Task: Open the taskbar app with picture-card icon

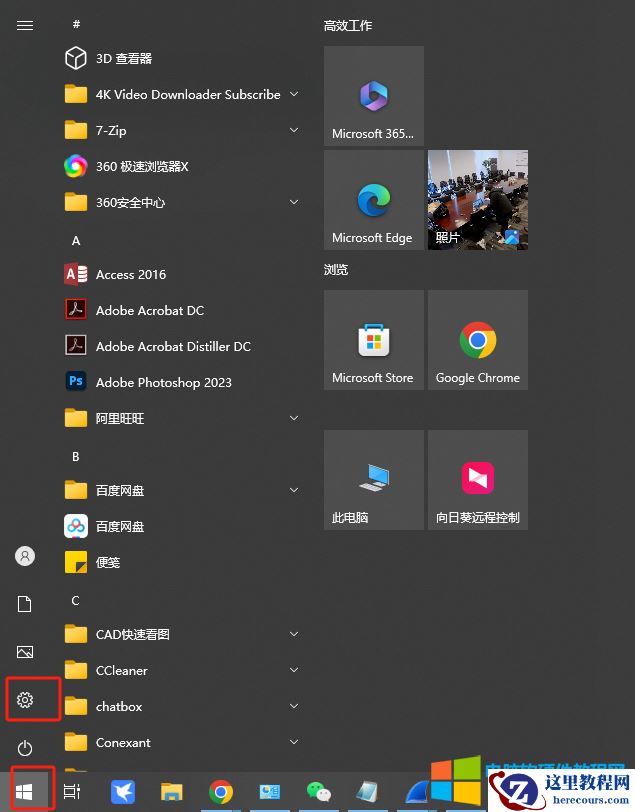Action: [x=269, y=792]
